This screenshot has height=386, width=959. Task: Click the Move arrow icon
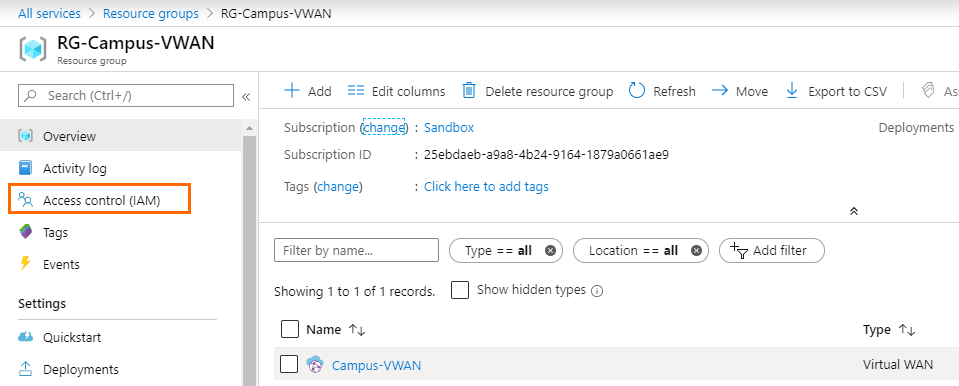(x=720, y=91)
